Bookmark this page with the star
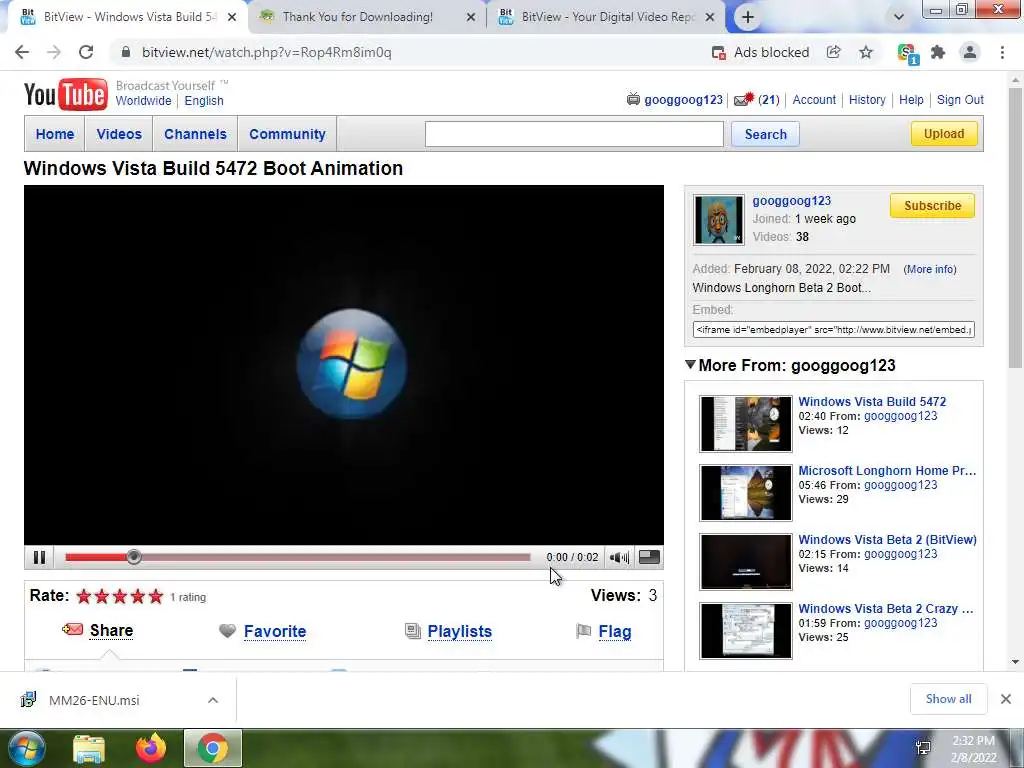This screenshot has height=768, width=1024. tap(866, 52)
